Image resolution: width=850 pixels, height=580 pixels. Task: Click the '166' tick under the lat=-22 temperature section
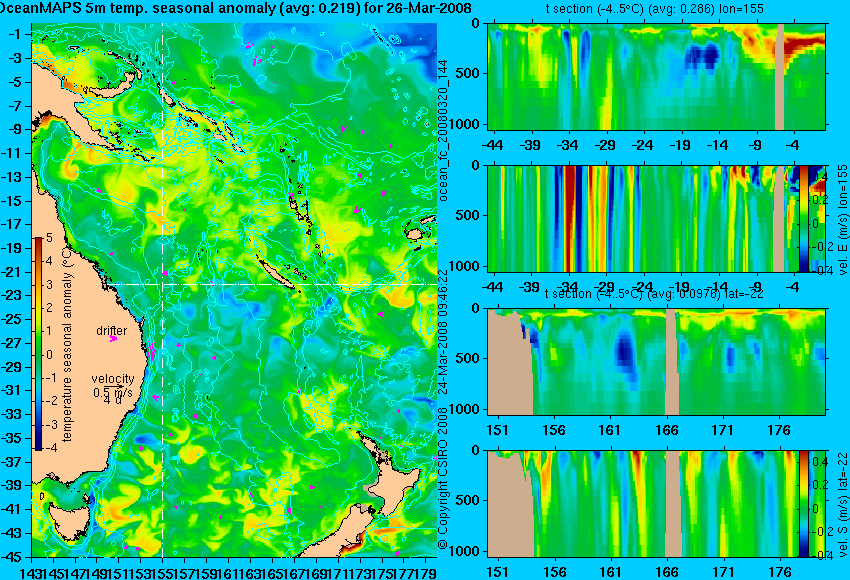click(x=666, y=430)
